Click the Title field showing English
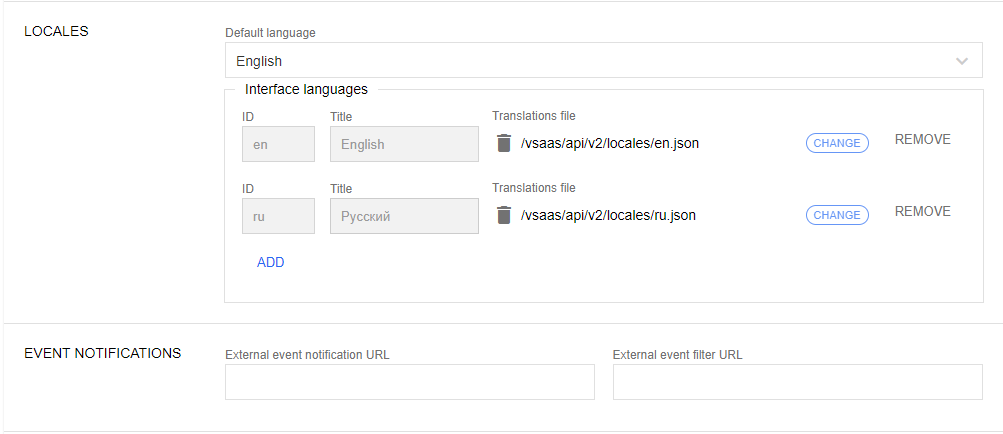Viewport: 1003px width, 434px height. click(404, 144)
